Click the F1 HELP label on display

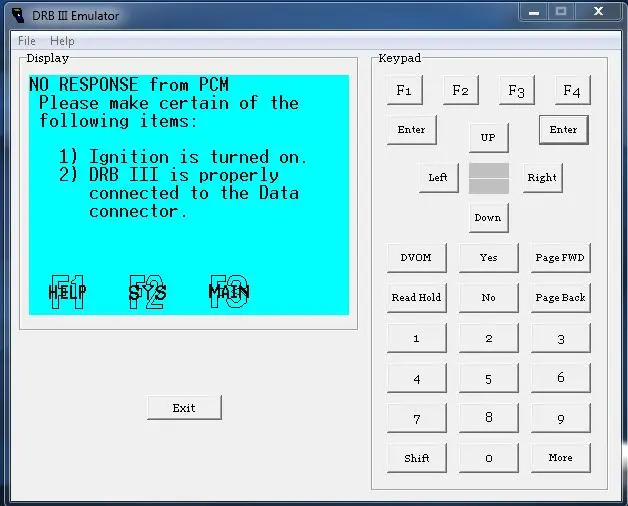pos(67,292)
